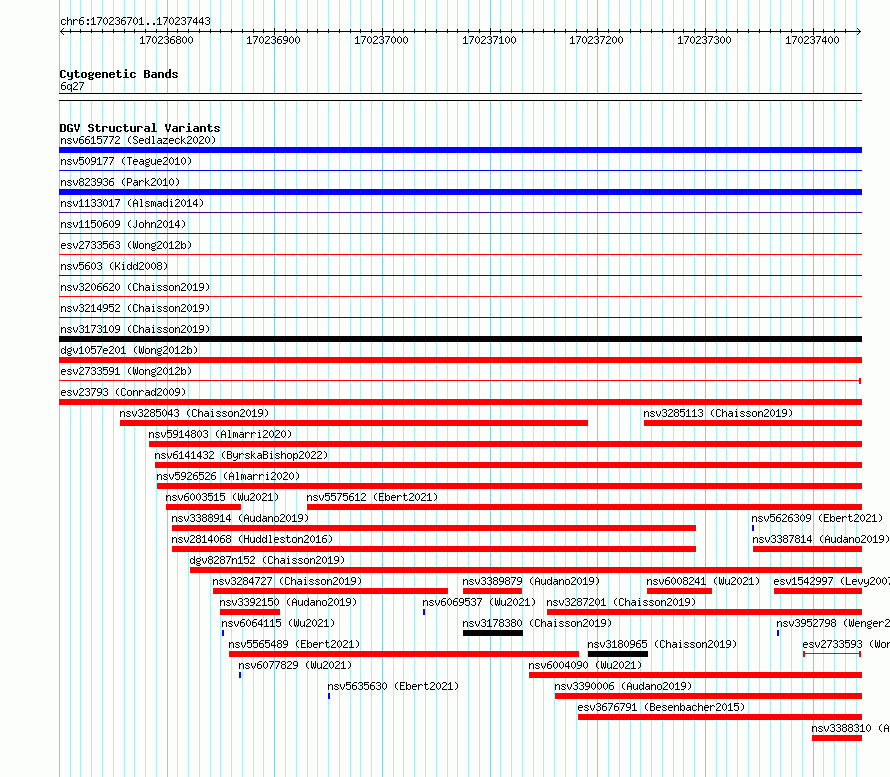Select the nsv823936 (Park2010) label

(x=120, y=182)
